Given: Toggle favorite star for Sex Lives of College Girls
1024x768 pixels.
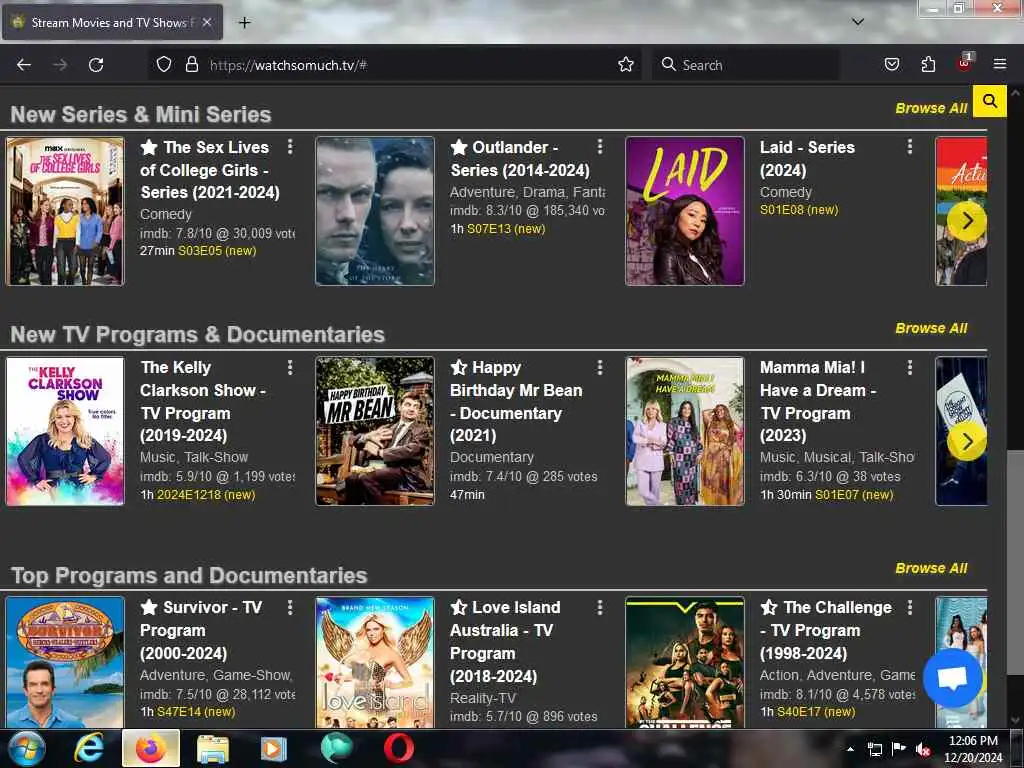Looking at the screenshot, I should click(x=149, y=148).
